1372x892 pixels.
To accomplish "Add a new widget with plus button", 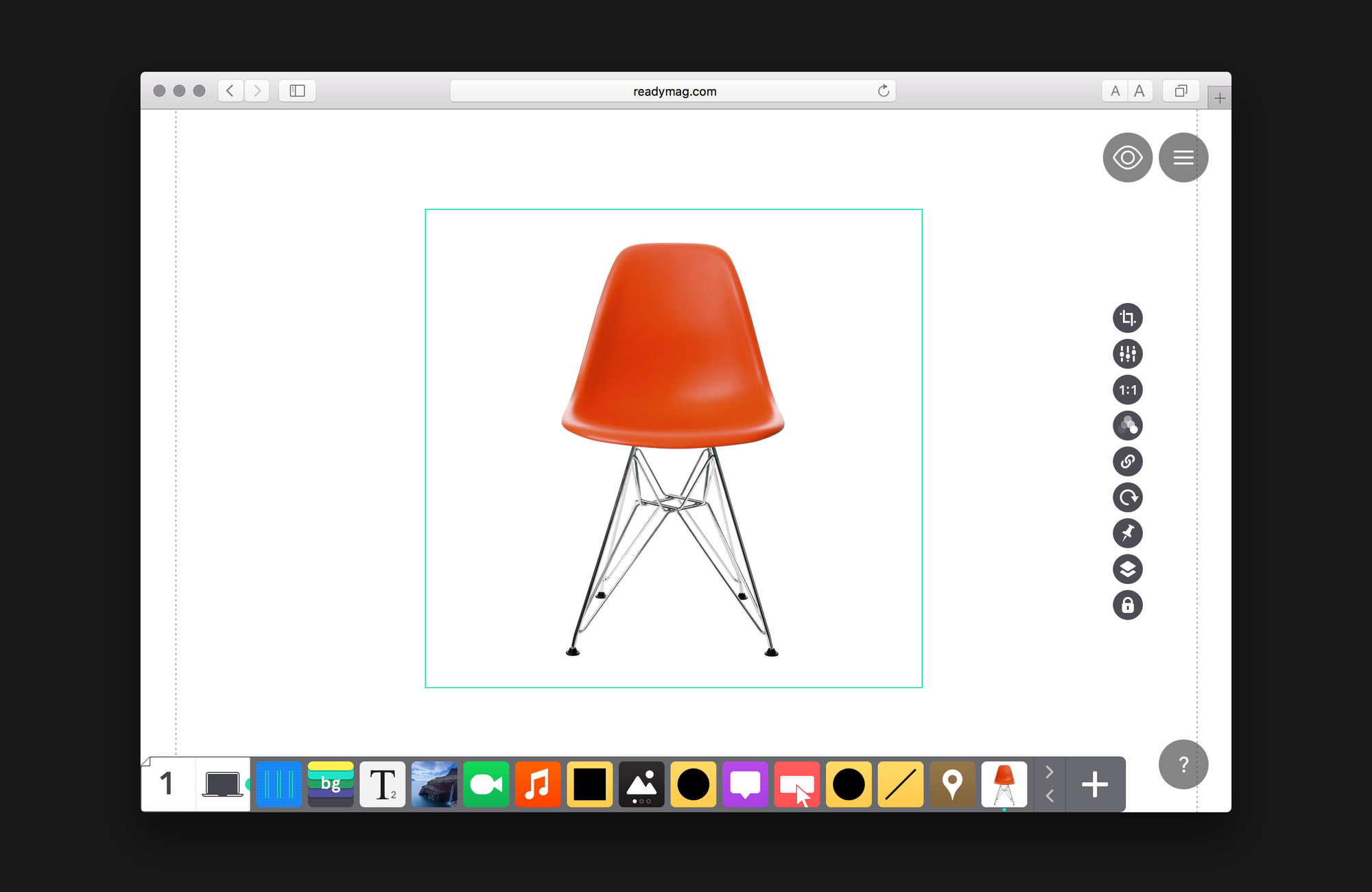I will (1095, 784).
